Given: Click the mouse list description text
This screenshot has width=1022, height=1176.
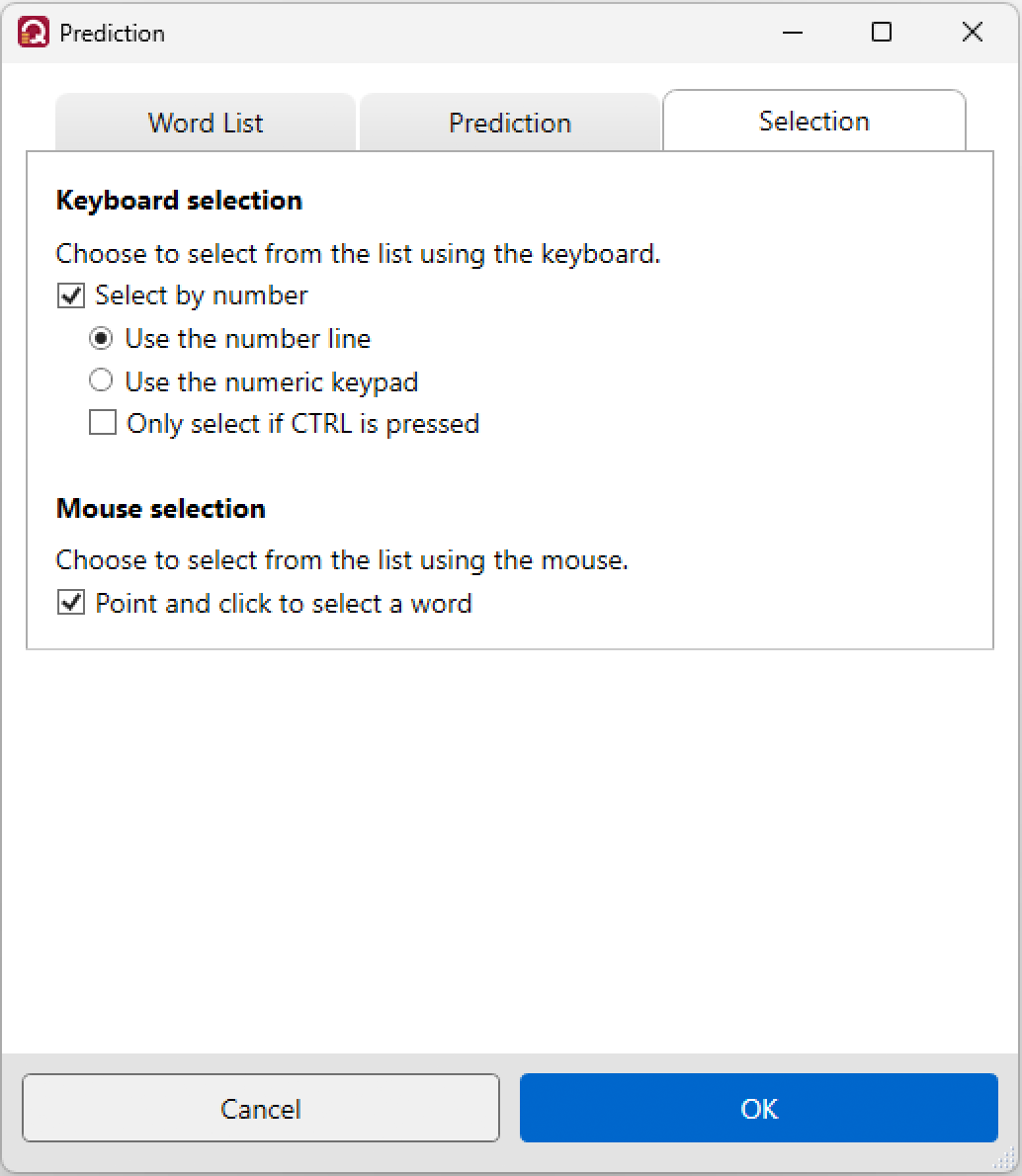Looking at the screenshot, I should [341, 560].
